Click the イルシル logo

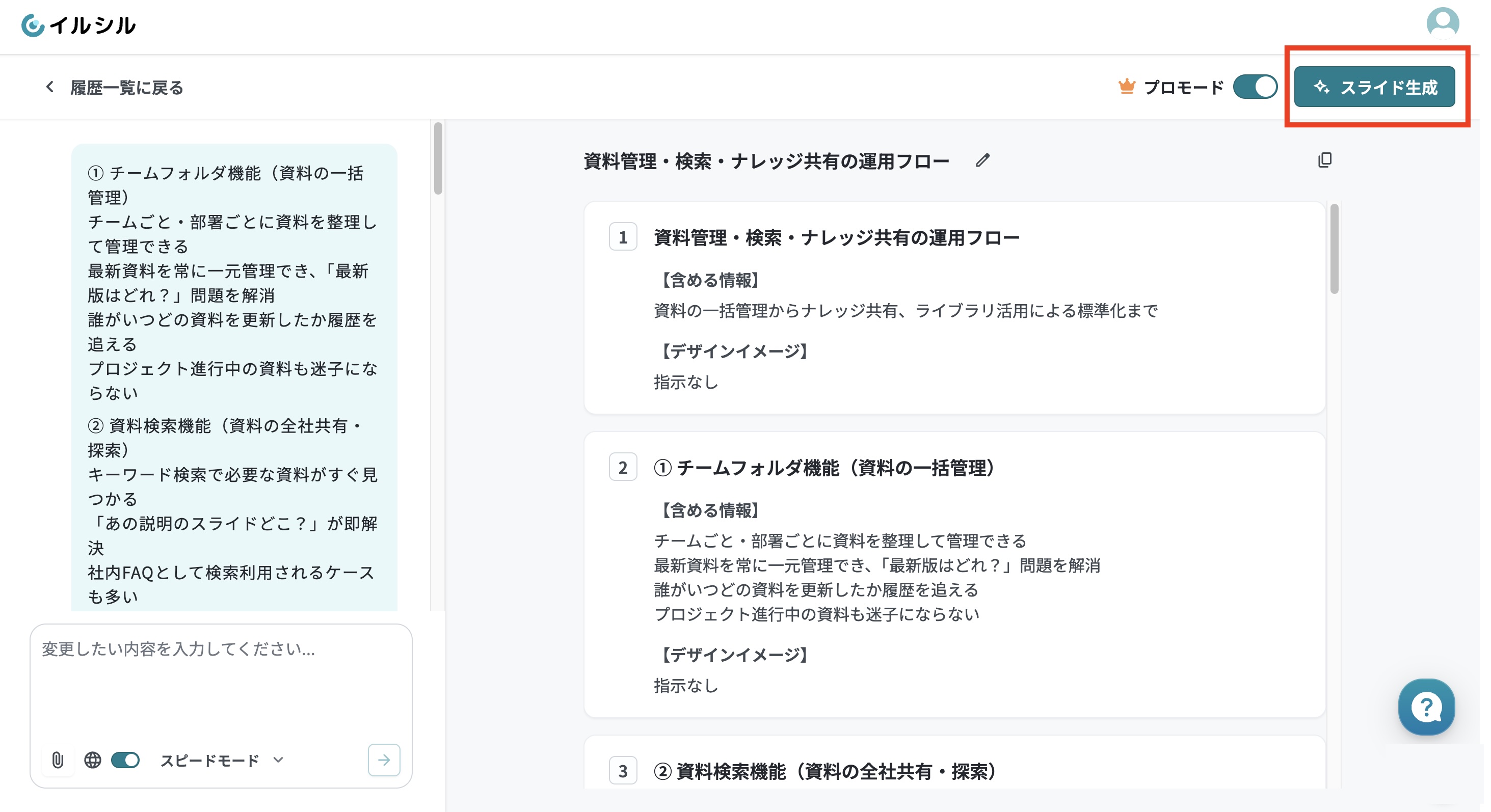coord(78,25)
